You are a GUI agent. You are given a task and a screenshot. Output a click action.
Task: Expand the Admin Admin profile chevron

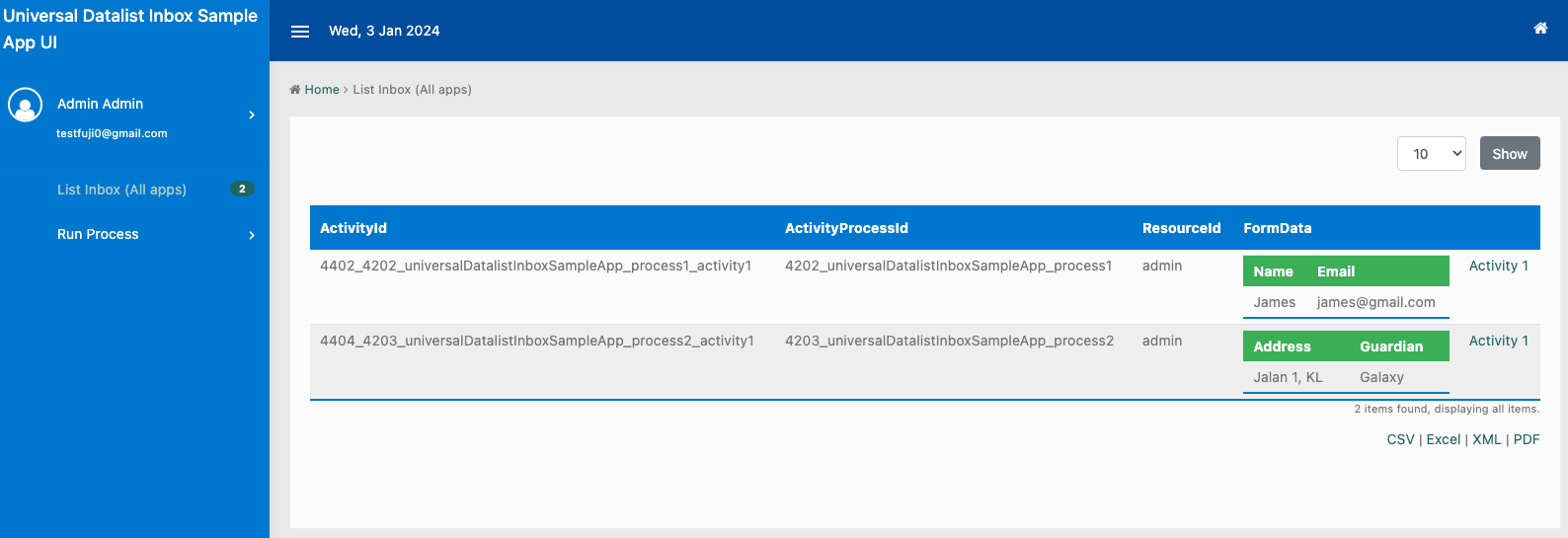click(x=252, y=115)
